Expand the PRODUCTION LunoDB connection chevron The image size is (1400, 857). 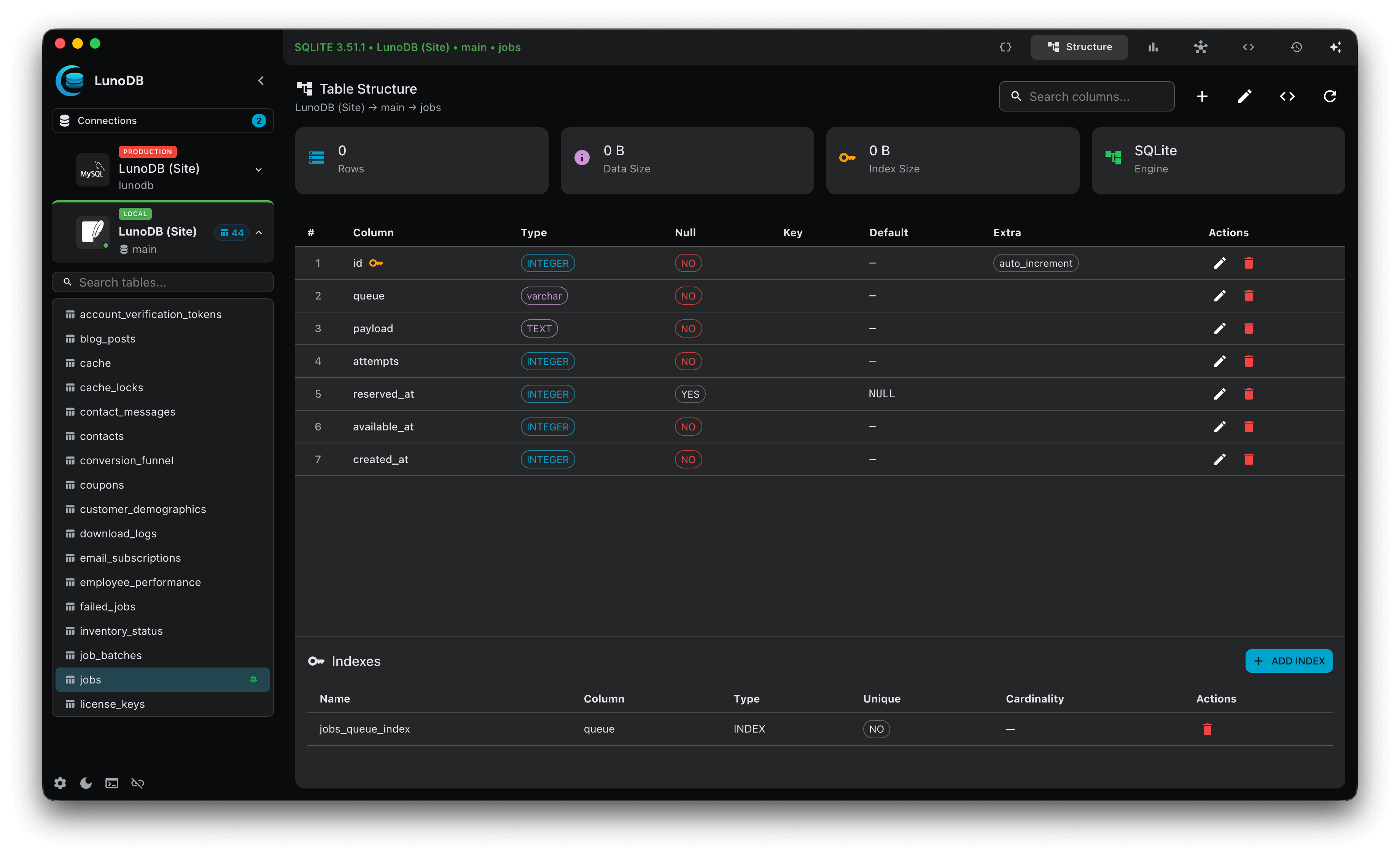click(x=259, y=169)
